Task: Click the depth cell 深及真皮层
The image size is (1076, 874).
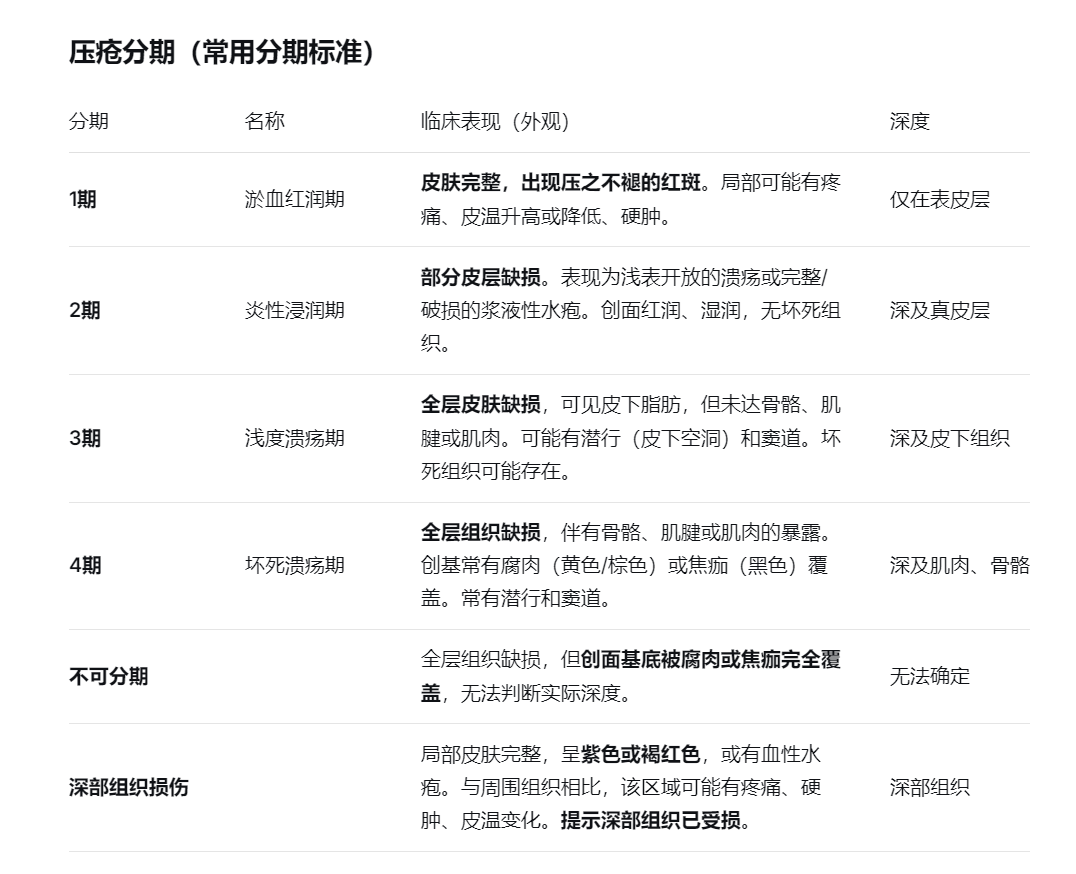Action: point(940,310)
